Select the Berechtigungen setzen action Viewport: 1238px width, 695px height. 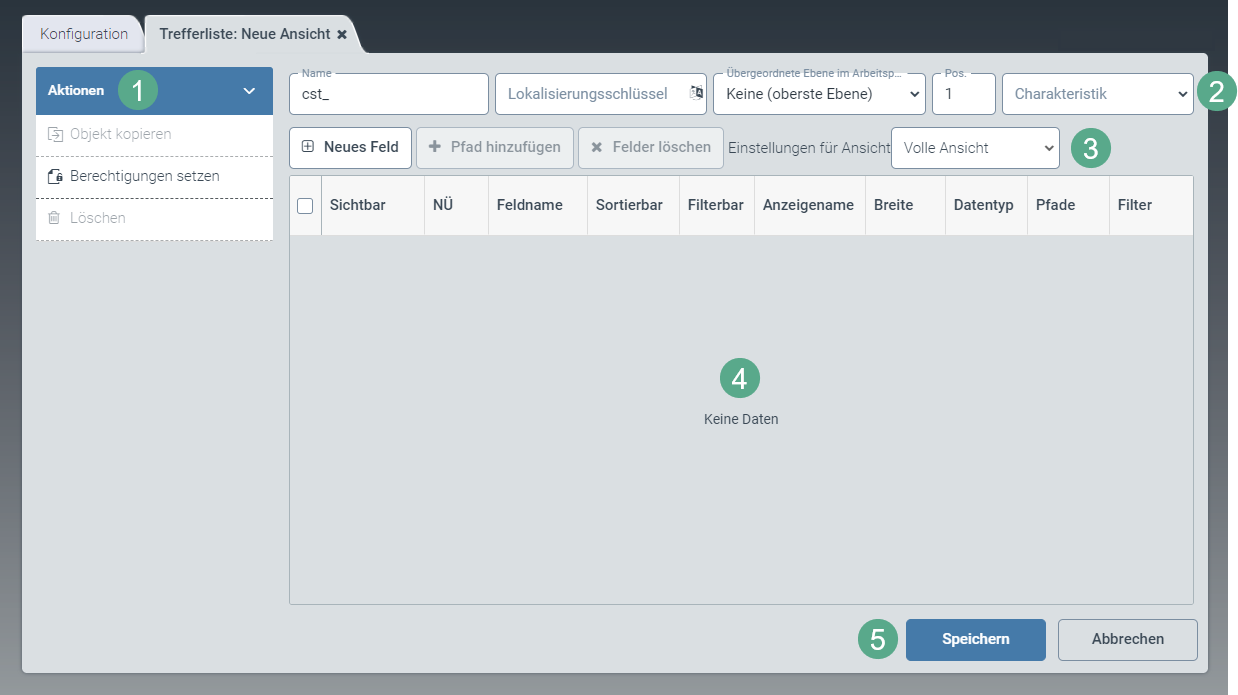pyautogui.click(x=145, y=176)
